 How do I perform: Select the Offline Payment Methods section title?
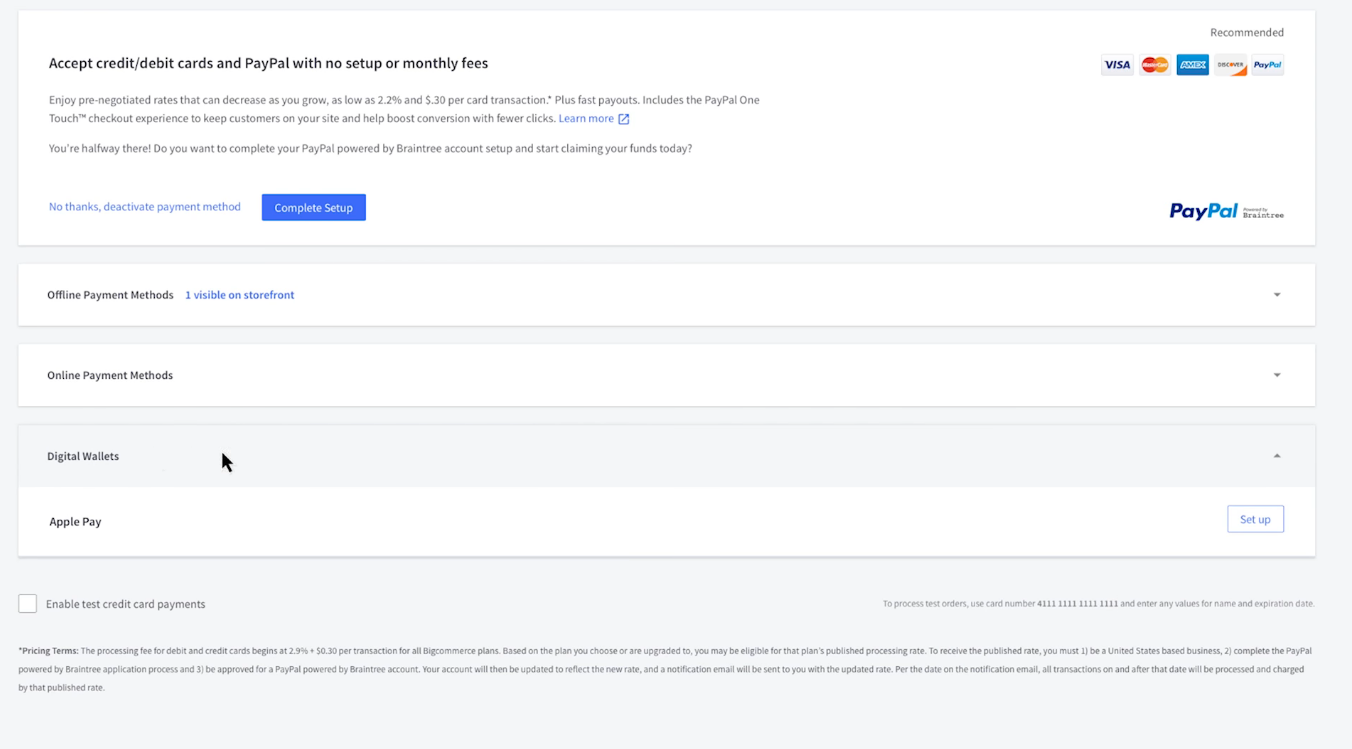(110, 295)
